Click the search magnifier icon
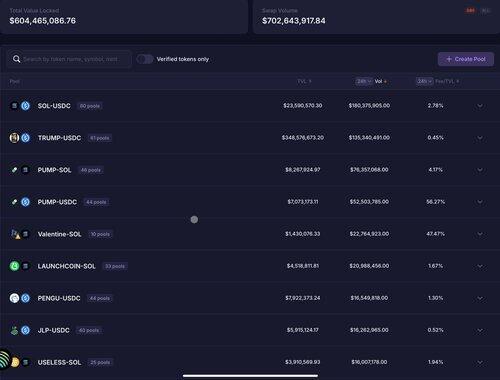The image size is (500, 380). point(16,59)
